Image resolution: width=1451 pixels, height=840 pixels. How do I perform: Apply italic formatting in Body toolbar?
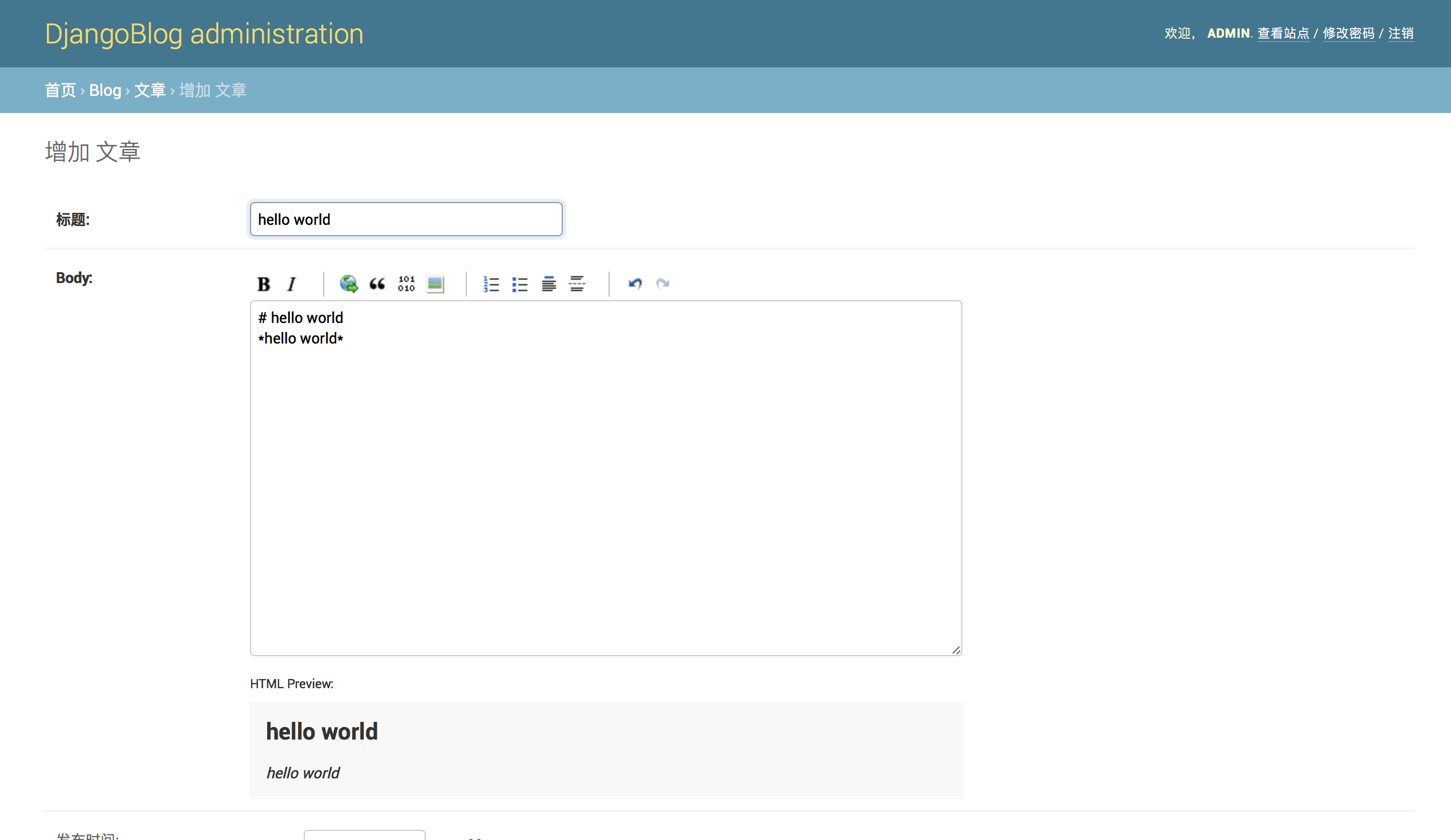point(292,284)
